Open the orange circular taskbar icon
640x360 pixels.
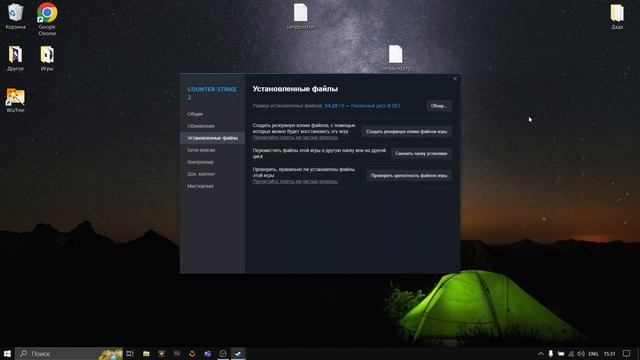click(x=192, y=353)
